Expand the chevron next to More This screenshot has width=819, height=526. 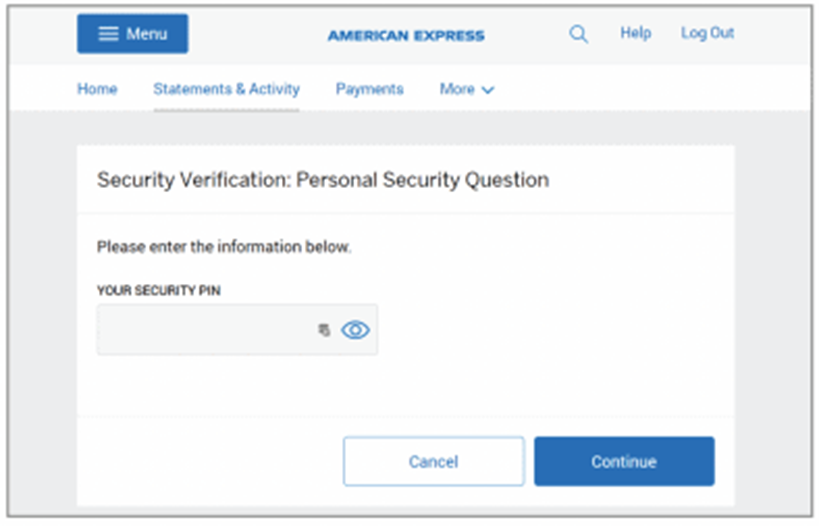[487, 90]
